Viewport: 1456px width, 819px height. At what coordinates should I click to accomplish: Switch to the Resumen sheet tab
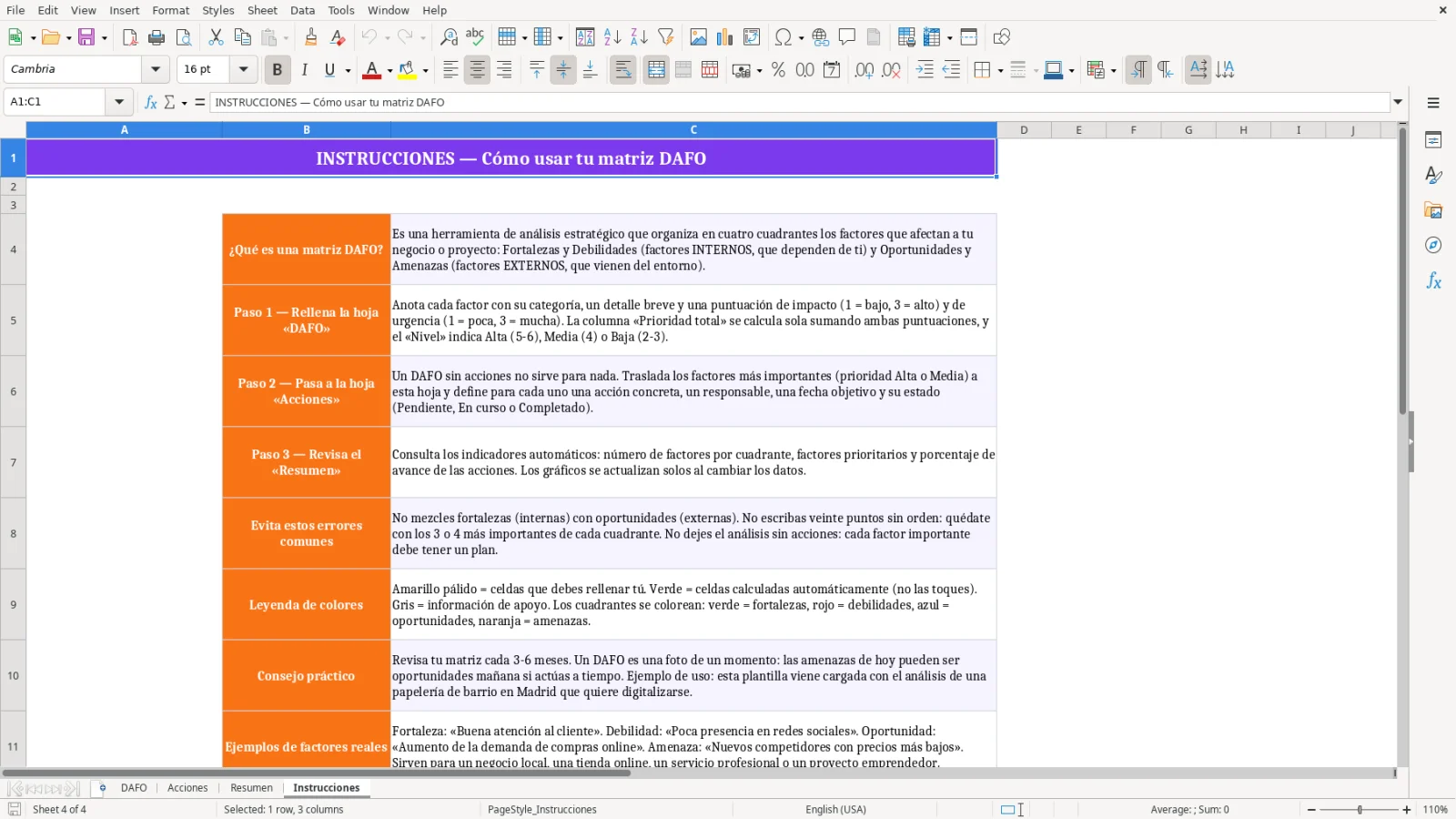tap(251, 788)
